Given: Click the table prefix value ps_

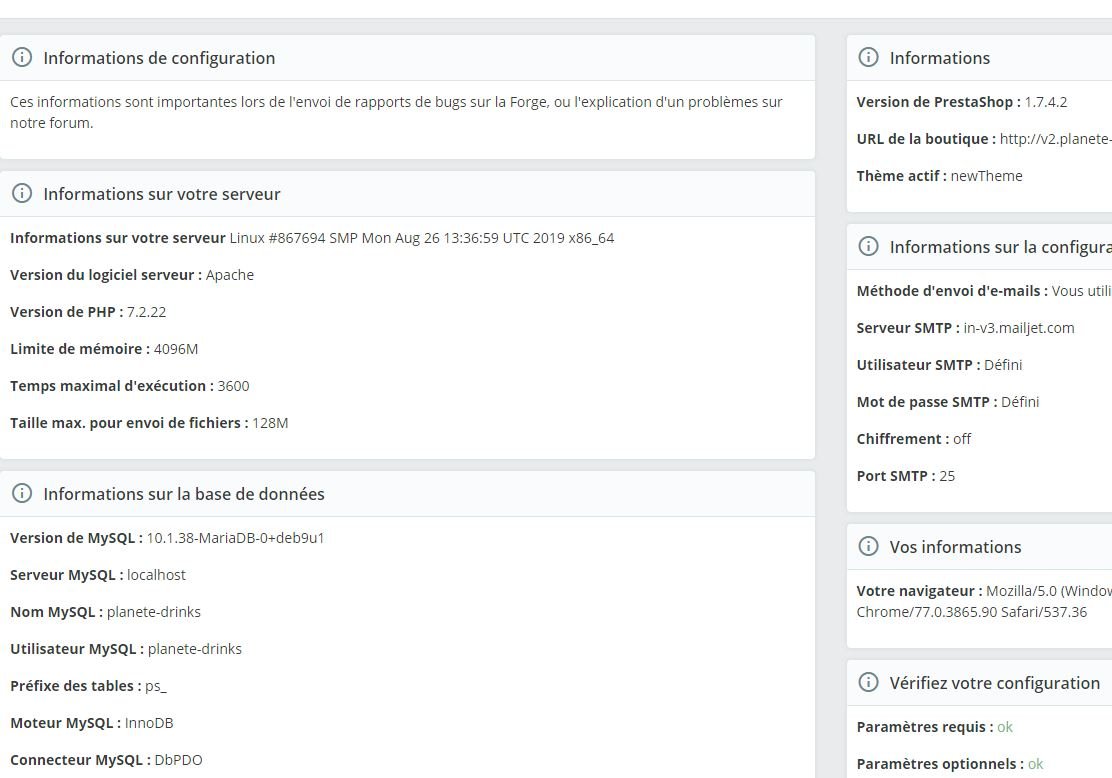Looking at the screenshot, I should pos(156,687).
